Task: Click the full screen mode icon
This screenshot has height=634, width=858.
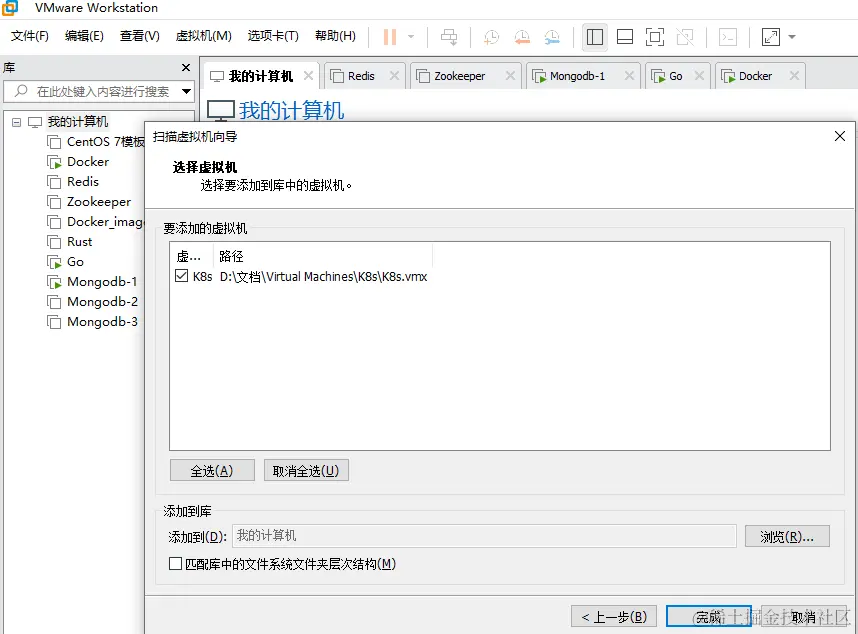Action: (x=655, y=37)
